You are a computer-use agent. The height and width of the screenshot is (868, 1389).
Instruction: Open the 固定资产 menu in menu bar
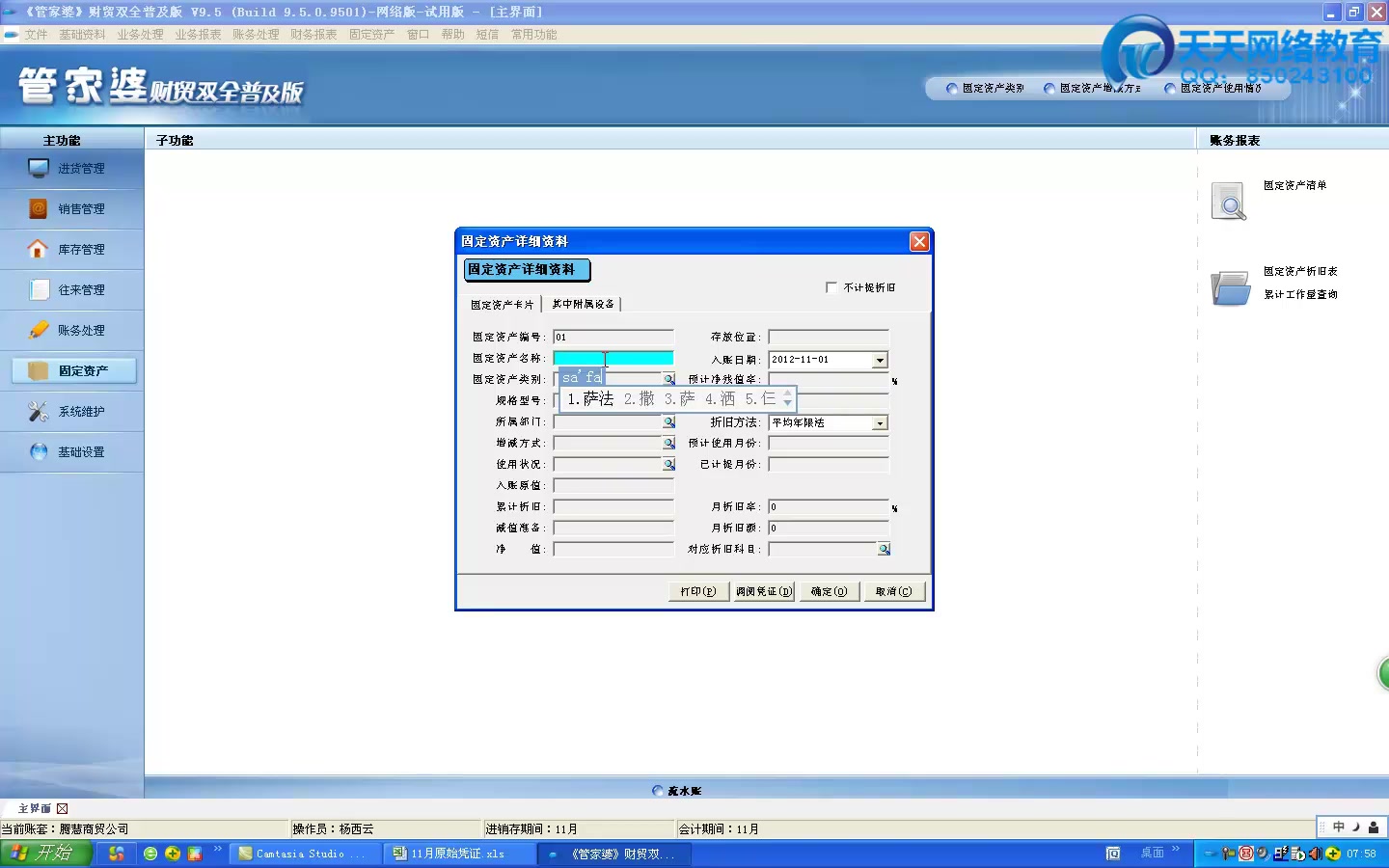click(x=371, y=35)
